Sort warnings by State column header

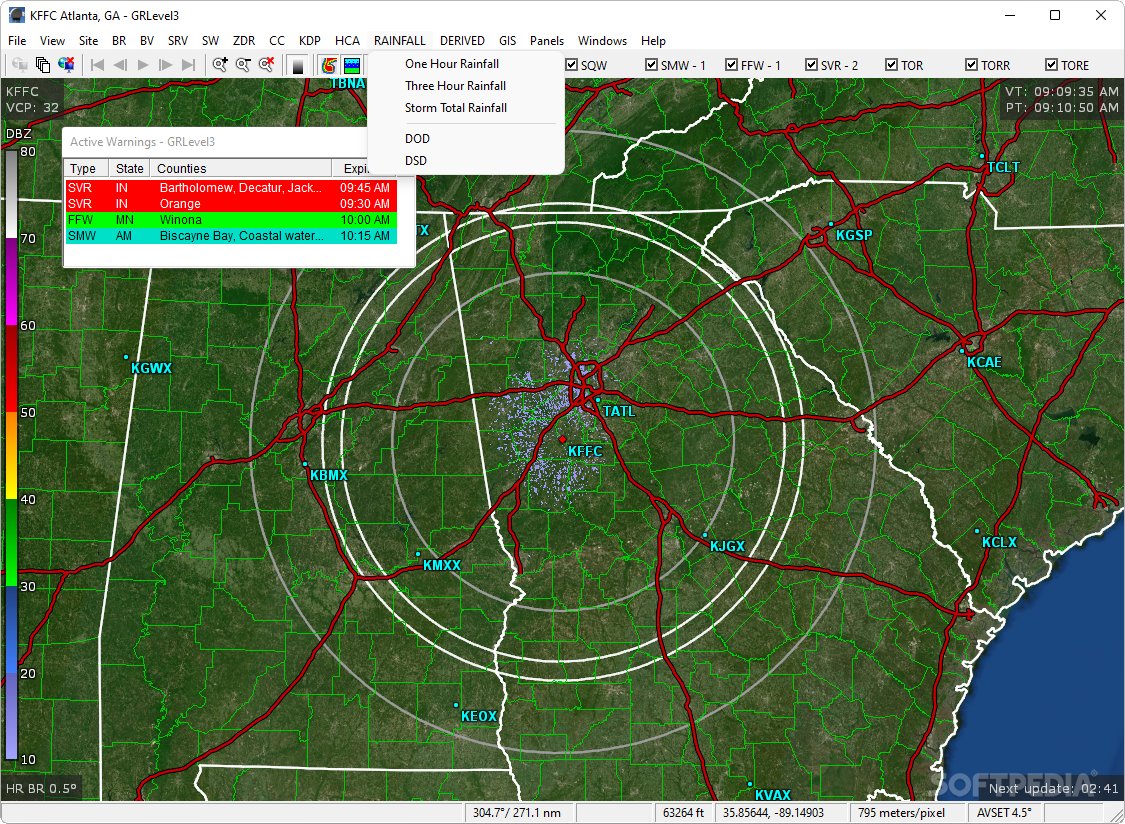[129, 169]
